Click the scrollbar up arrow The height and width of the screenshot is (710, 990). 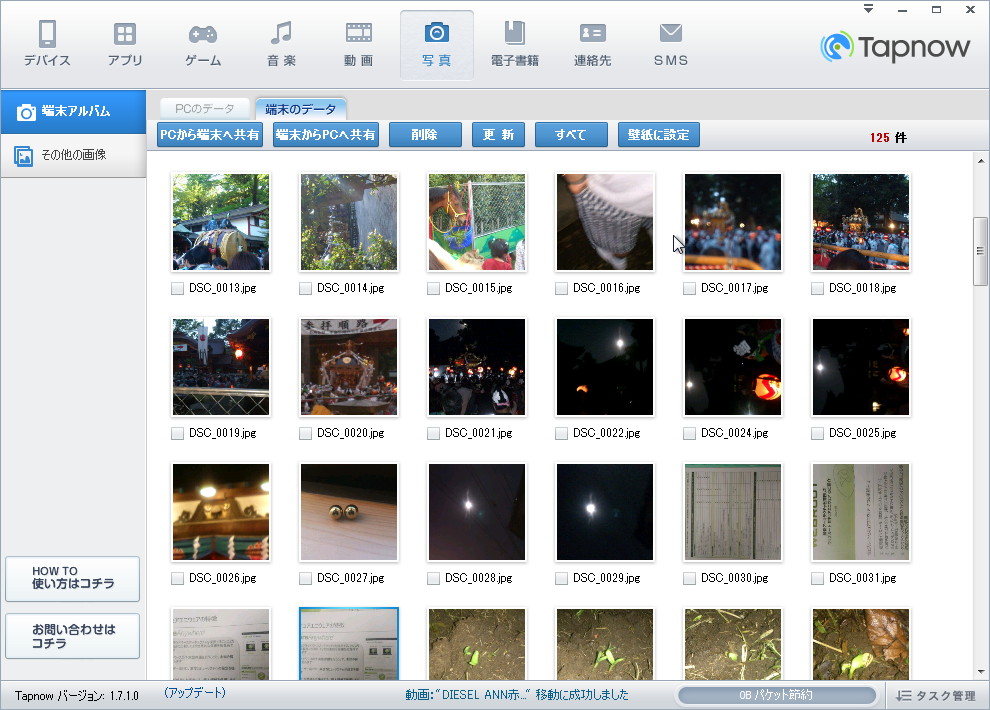pyautogui.click(x=981, y=160)
